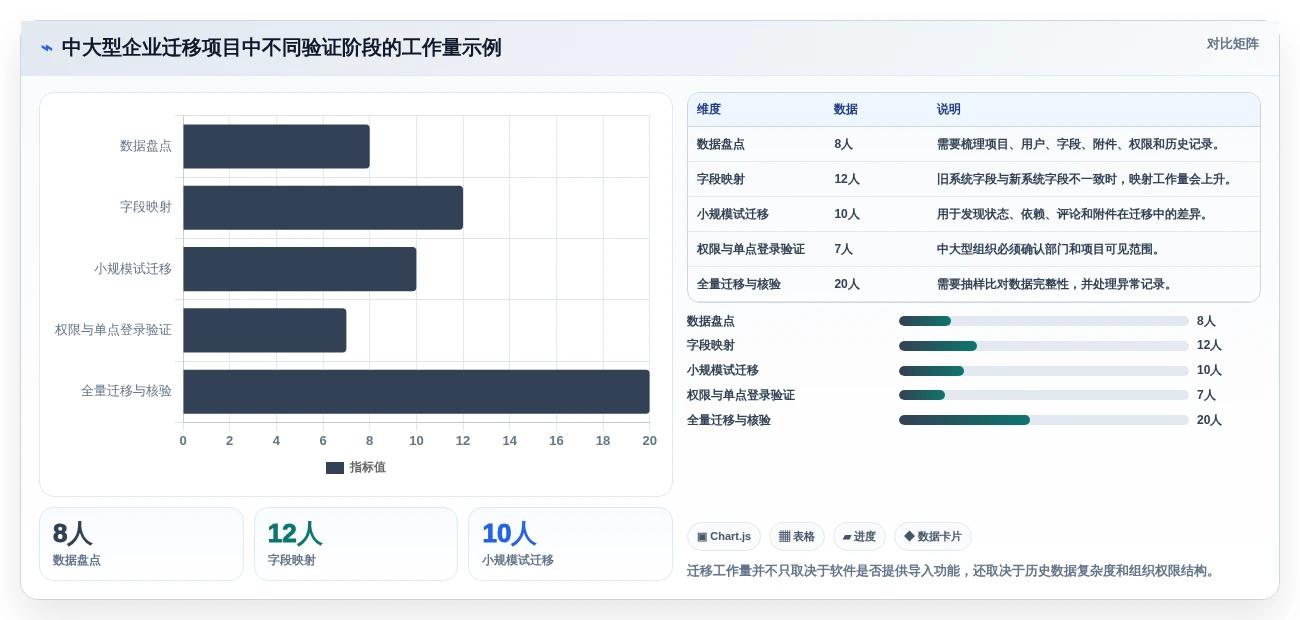
Task: Click the 数据卡片 chip
Action: click(x=933, y=537)
